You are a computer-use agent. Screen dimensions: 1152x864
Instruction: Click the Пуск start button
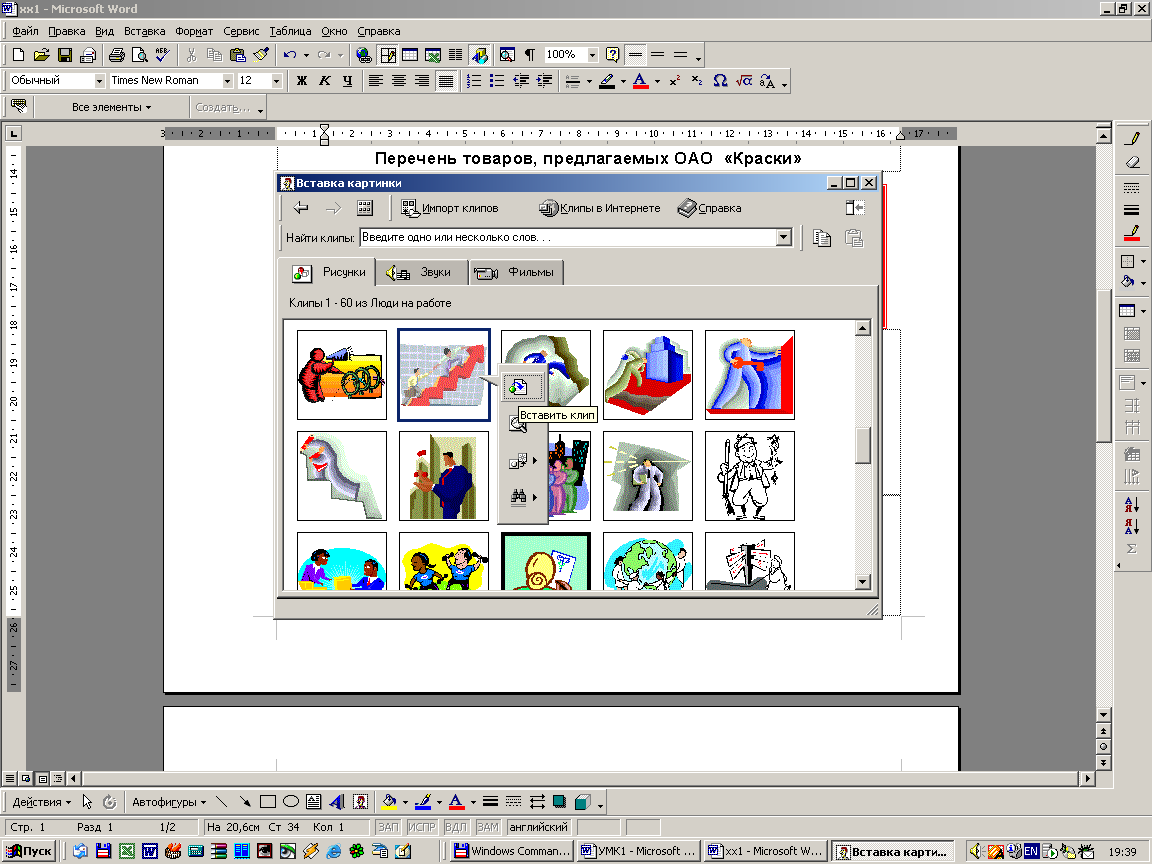point(29,852)
